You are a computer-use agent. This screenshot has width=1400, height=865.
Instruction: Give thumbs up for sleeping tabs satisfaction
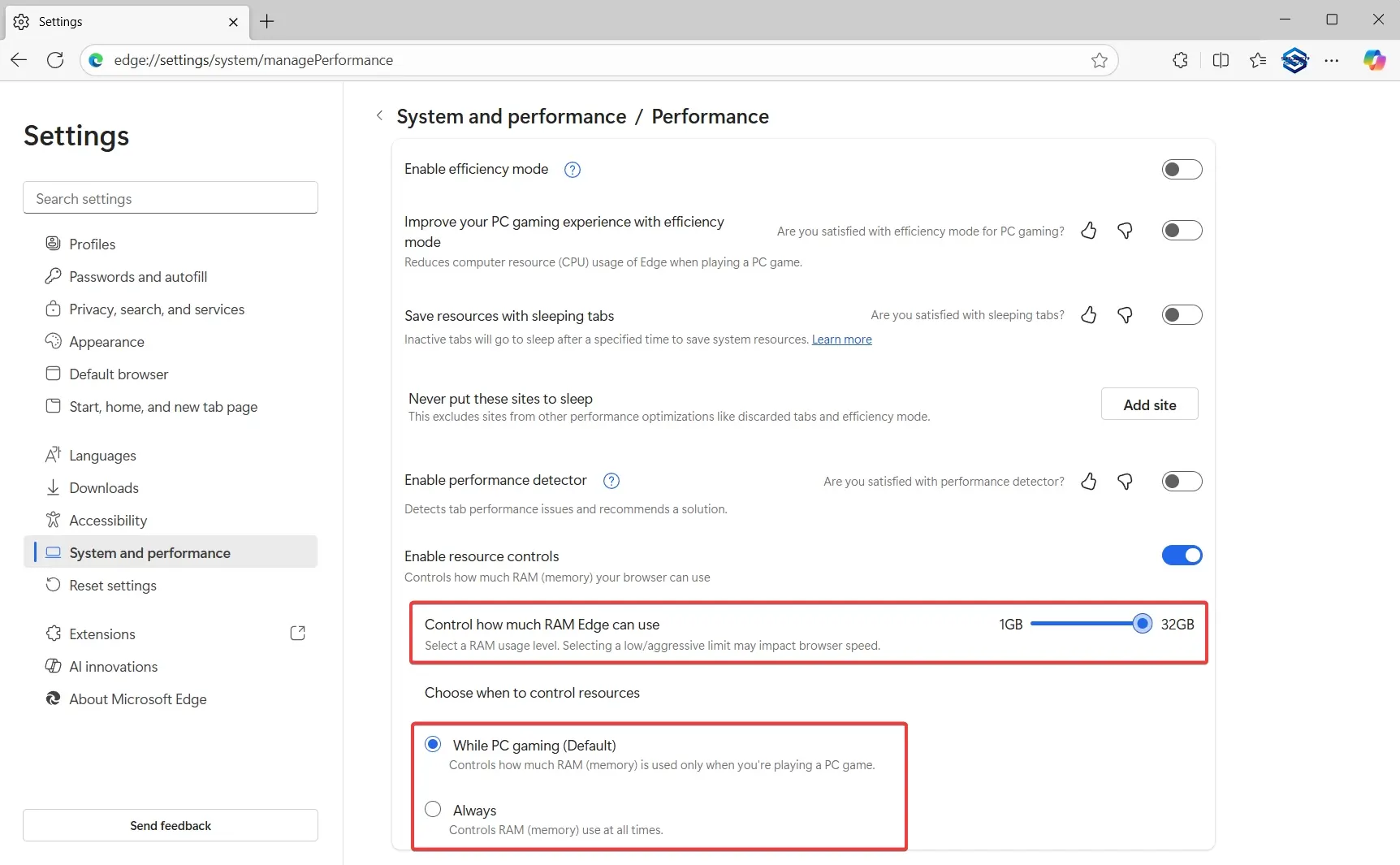pos(1088,315)
